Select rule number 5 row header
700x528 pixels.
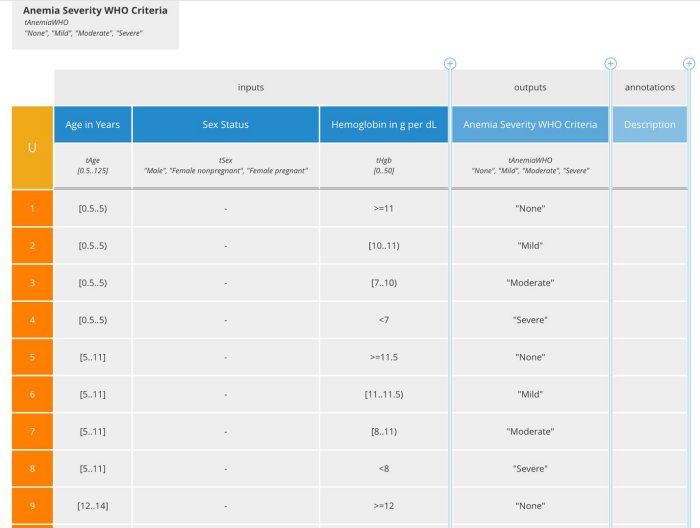point(32,357)
